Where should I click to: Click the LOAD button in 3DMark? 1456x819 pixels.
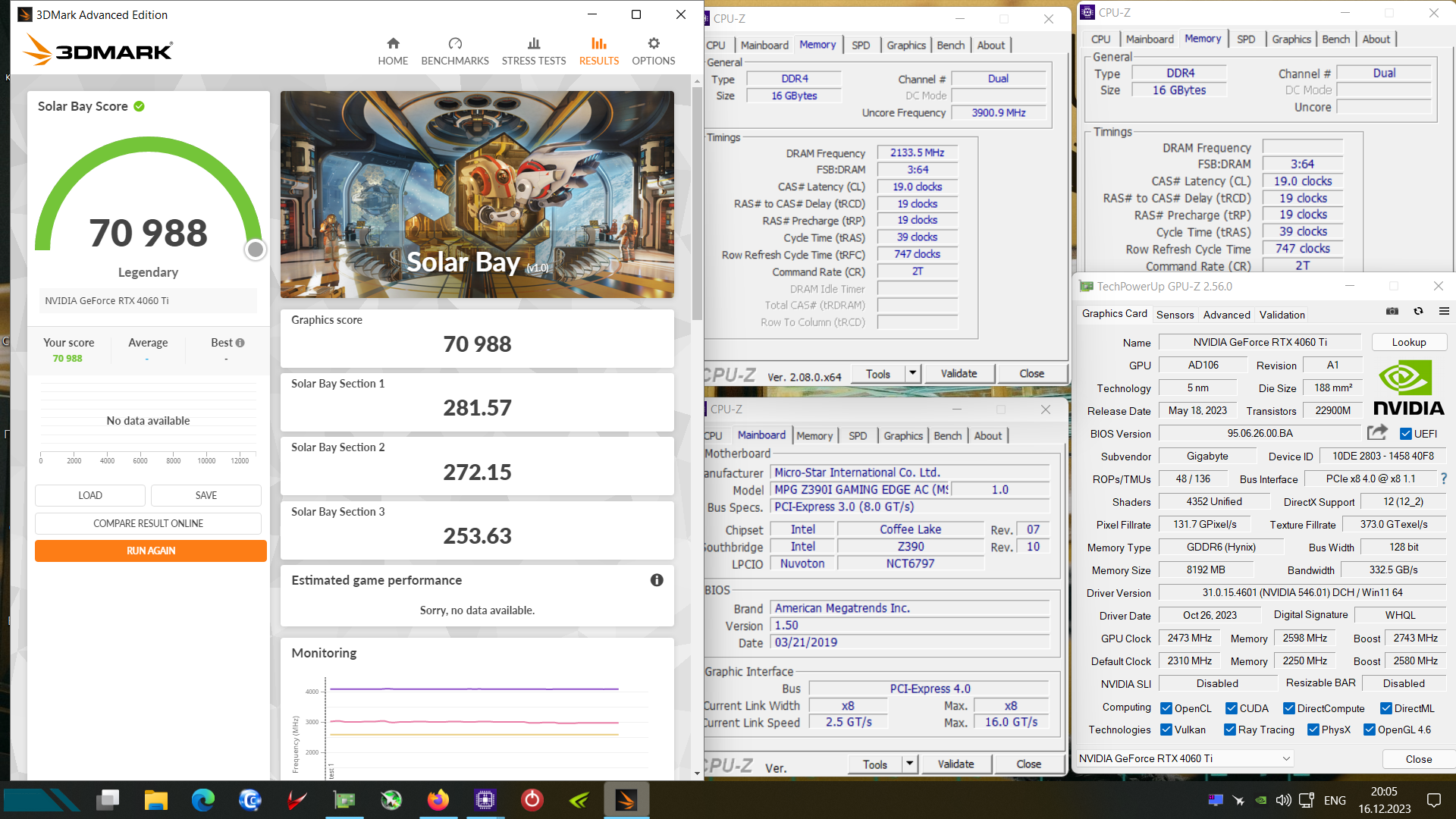point(90,495)
